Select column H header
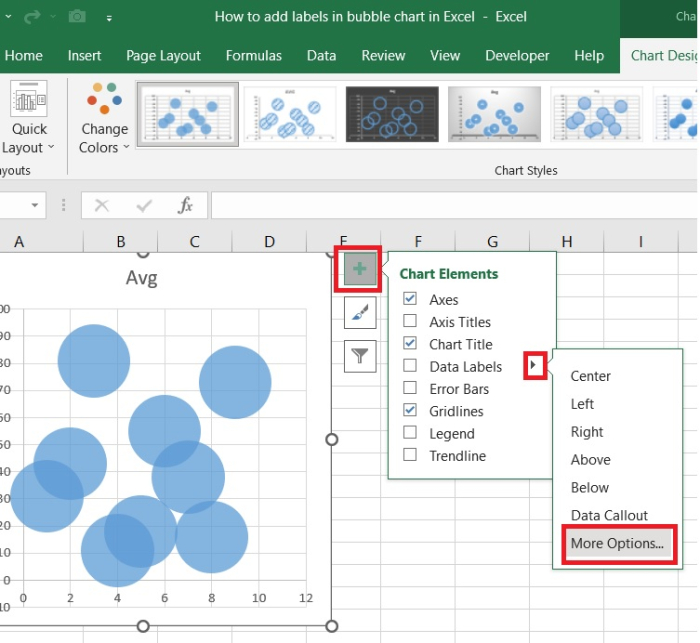 coord(567,242)
